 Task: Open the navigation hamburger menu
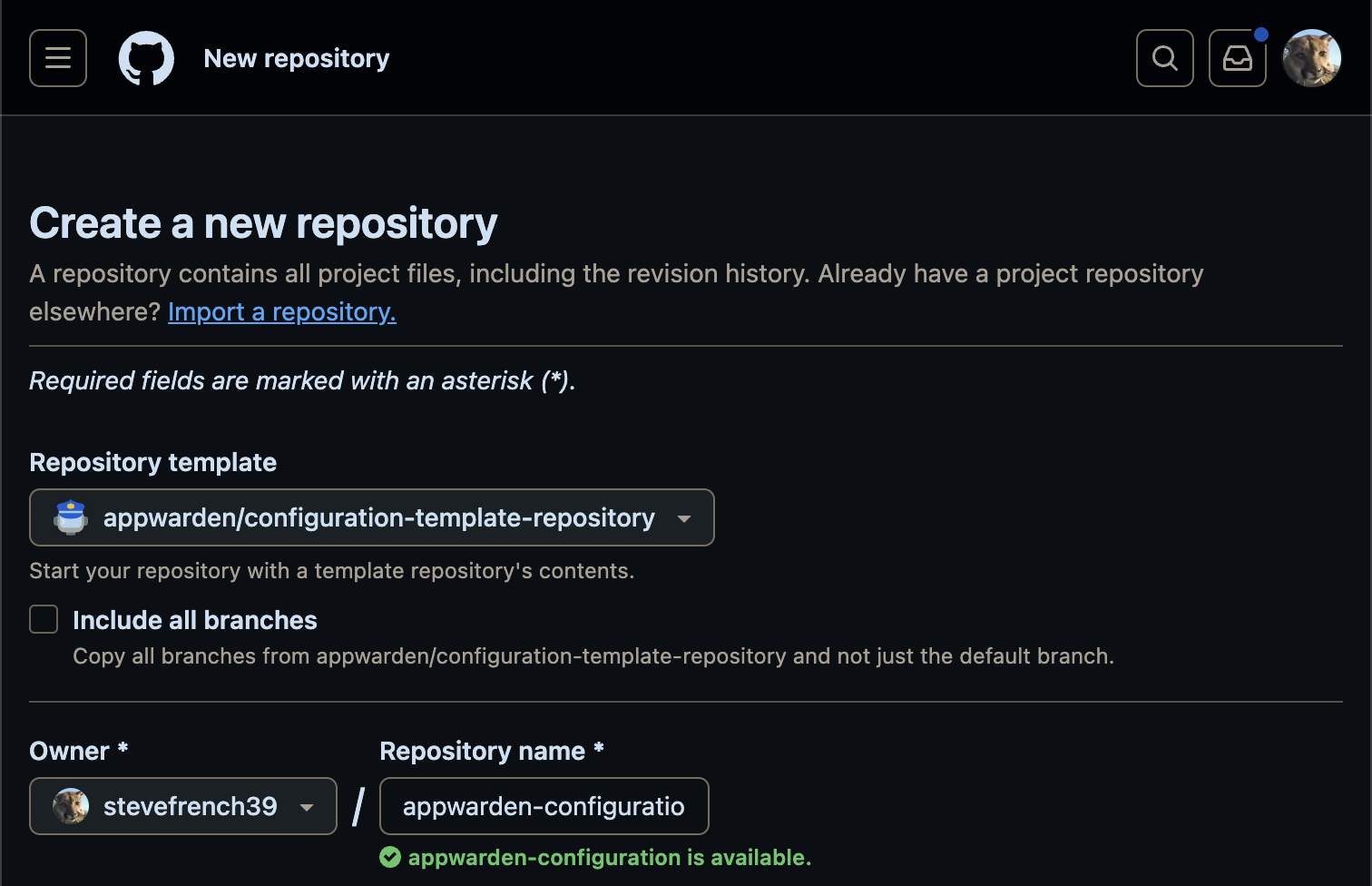(57, 58)
